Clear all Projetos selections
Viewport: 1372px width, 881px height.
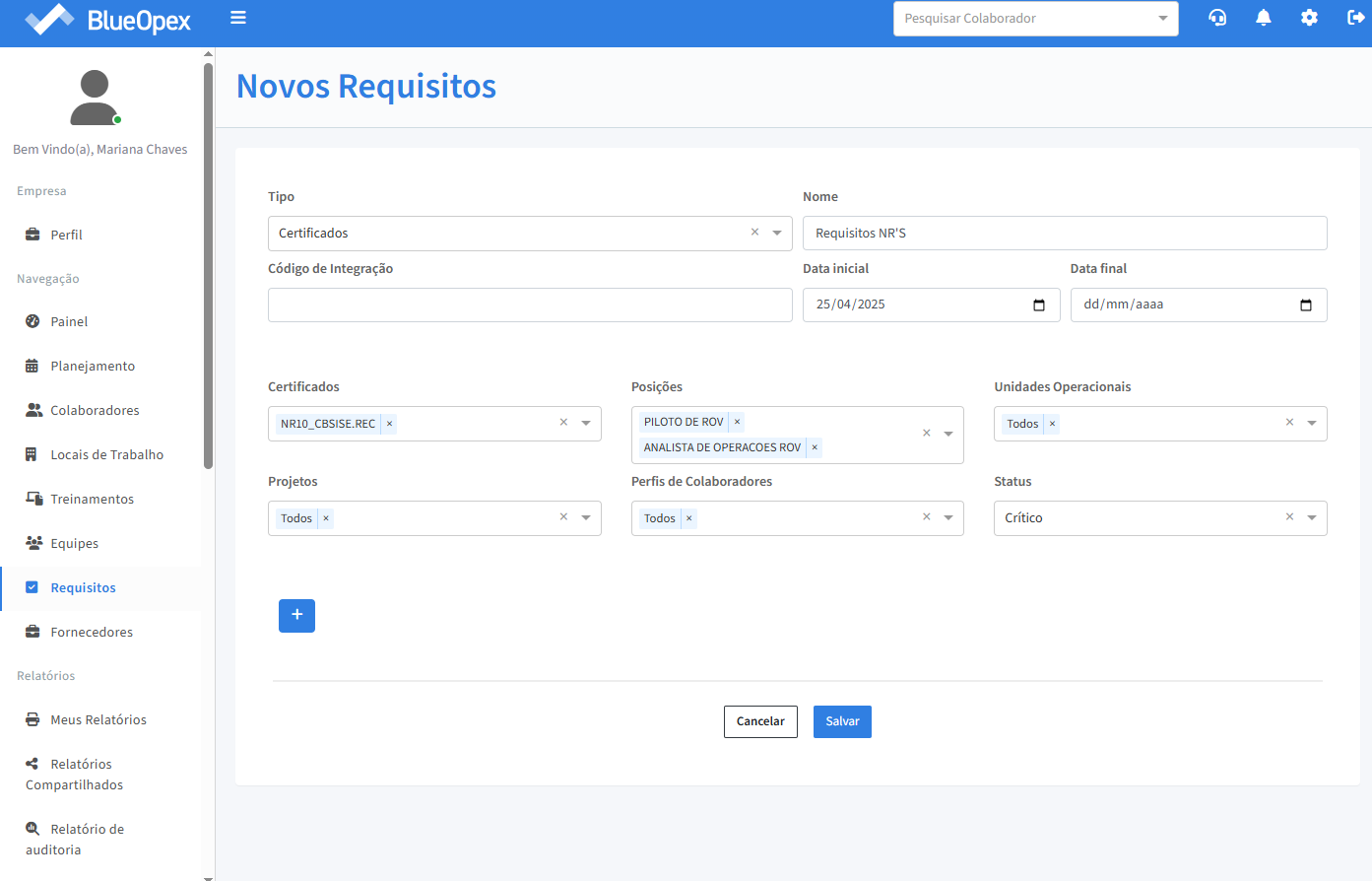(563, 516)
